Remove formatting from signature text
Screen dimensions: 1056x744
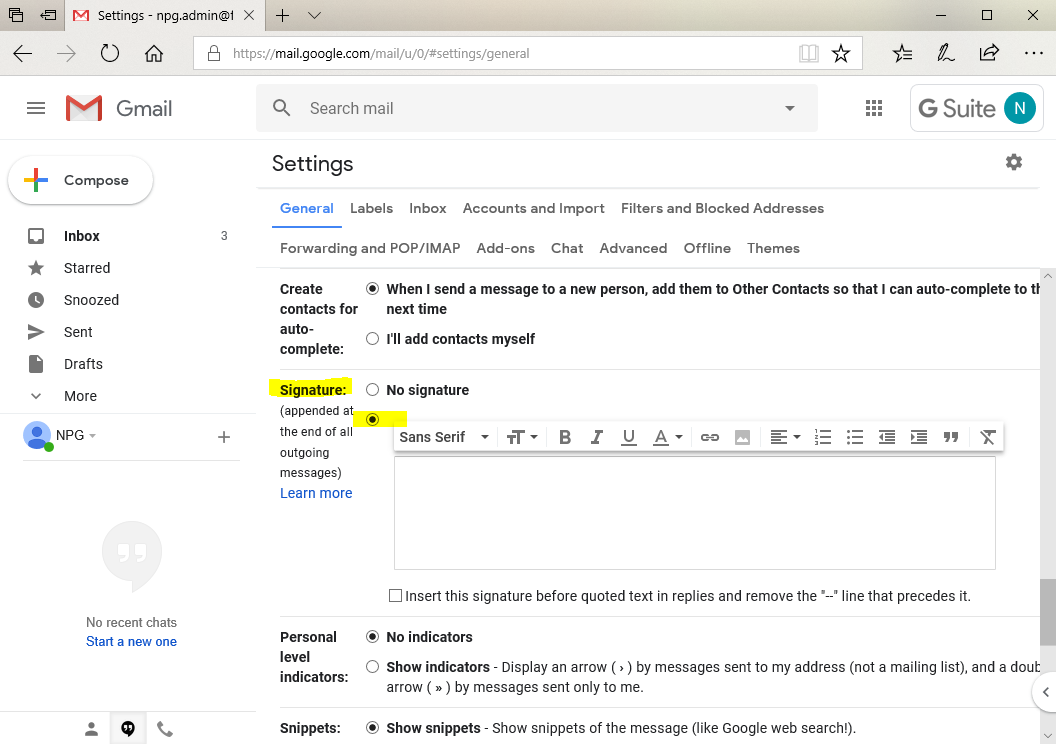(988, 437)
